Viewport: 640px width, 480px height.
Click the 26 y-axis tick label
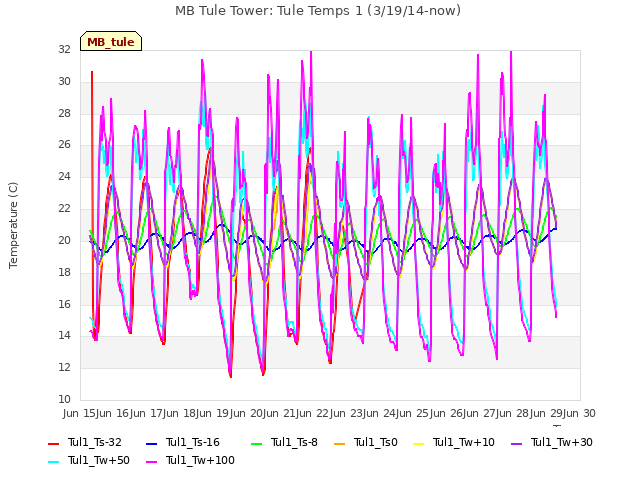(x=64, y=145)
